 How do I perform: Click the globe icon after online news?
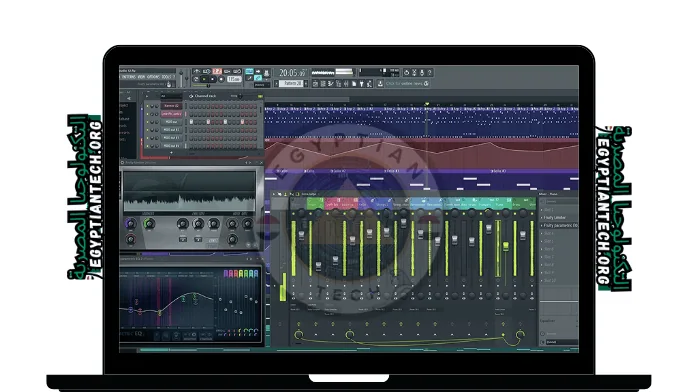click(426, 83)
